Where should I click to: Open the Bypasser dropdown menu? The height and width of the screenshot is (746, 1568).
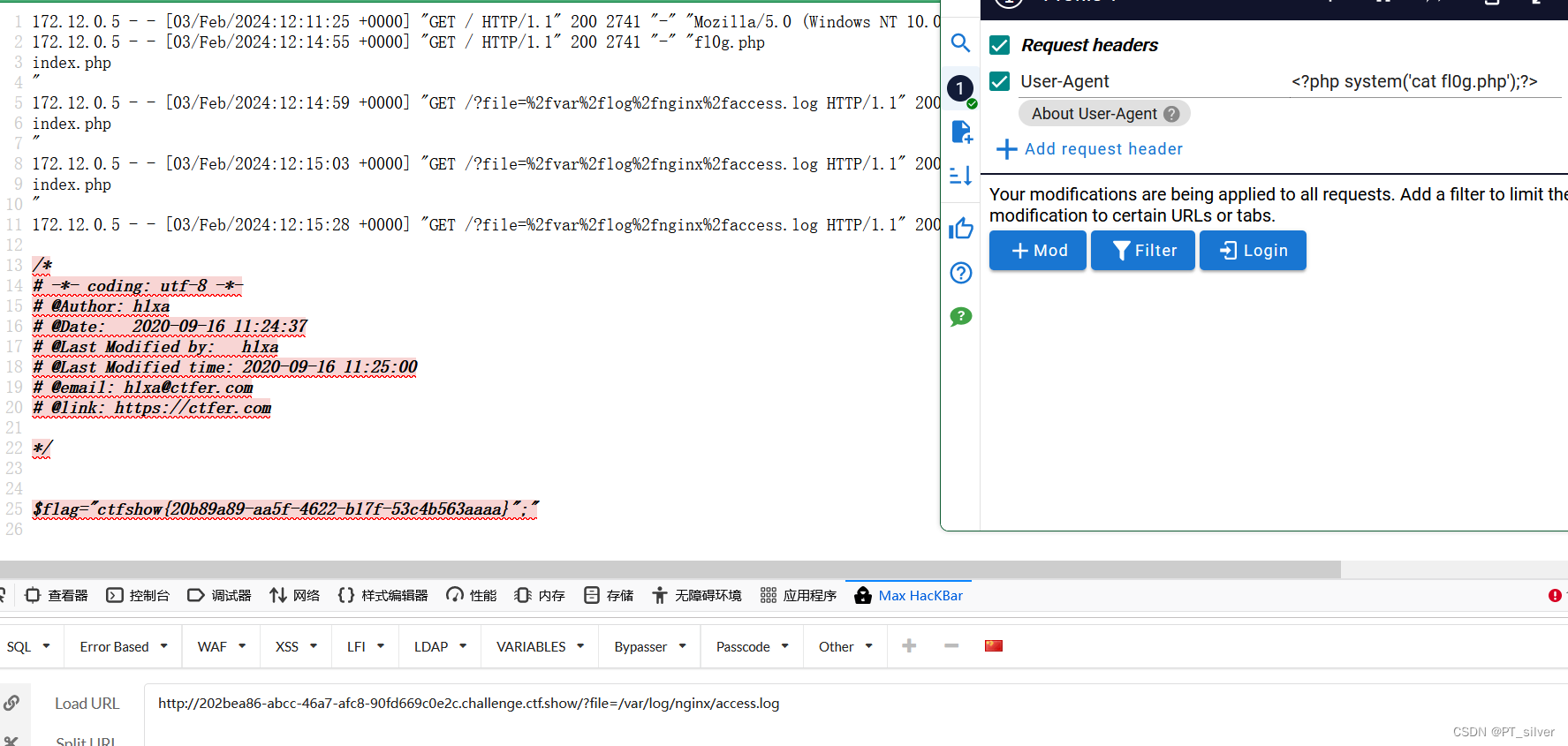coord(650,646)
